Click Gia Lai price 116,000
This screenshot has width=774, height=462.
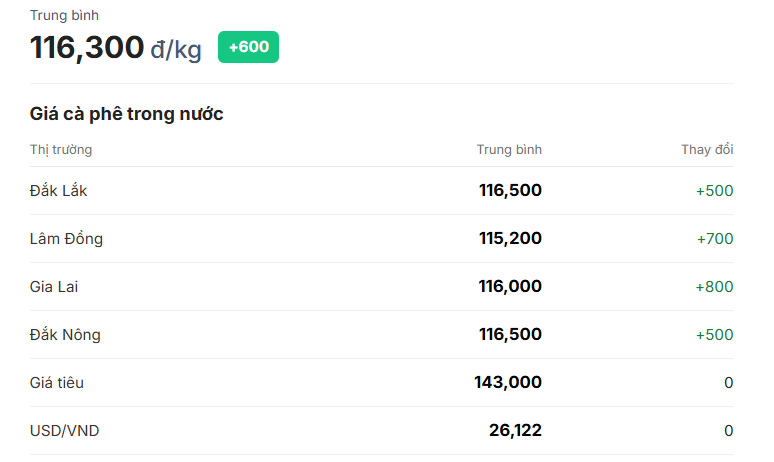pyautogui.click(x=510, y=287)
